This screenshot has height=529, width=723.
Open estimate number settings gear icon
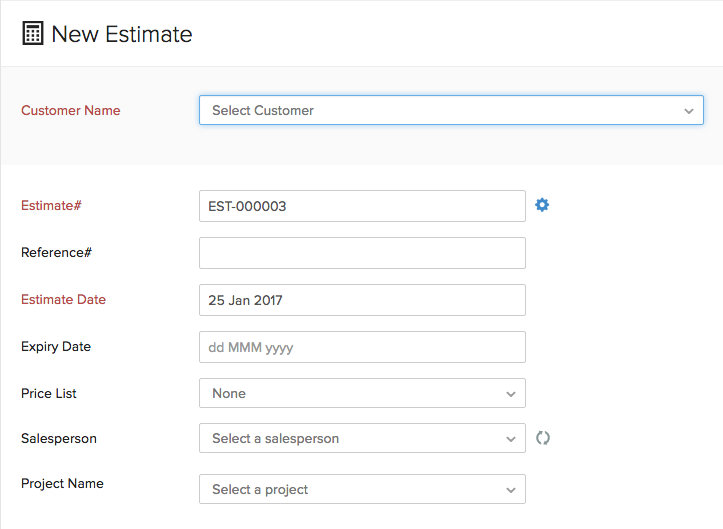click(x=542, y=205)
